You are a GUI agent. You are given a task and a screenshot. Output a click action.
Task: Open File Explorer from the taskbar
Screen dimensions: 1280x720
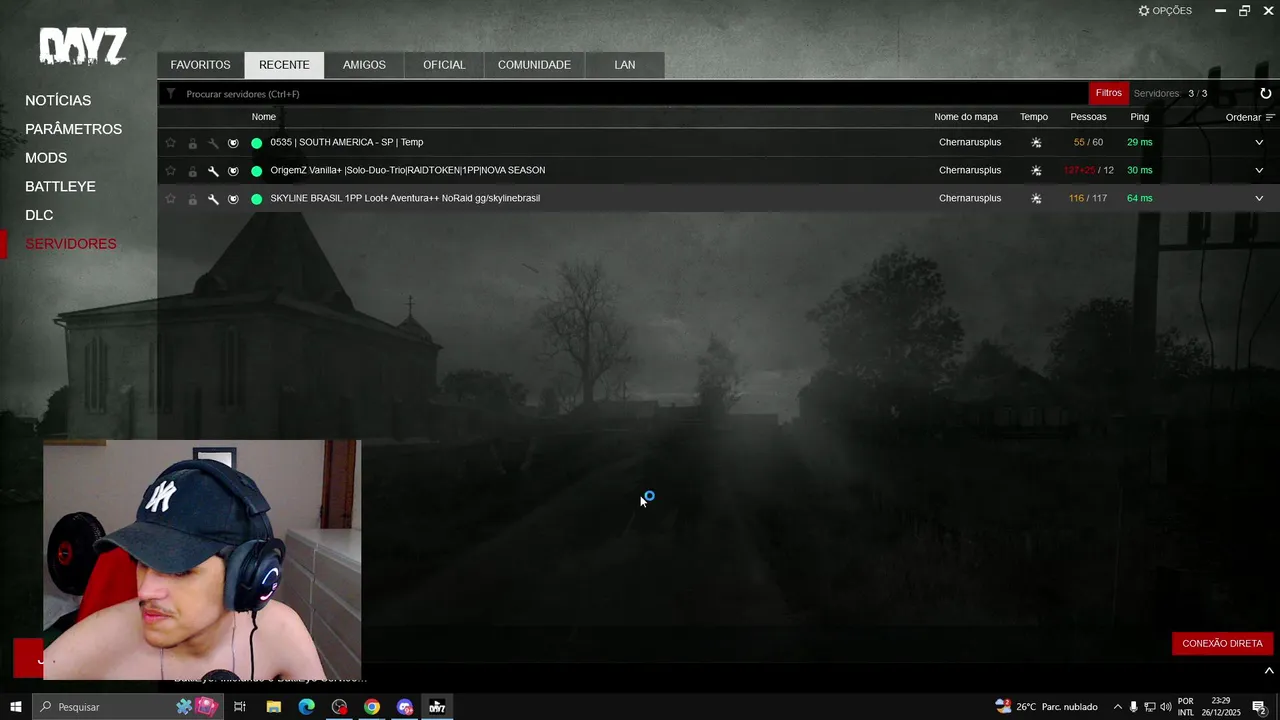click(x=273, y=707)
